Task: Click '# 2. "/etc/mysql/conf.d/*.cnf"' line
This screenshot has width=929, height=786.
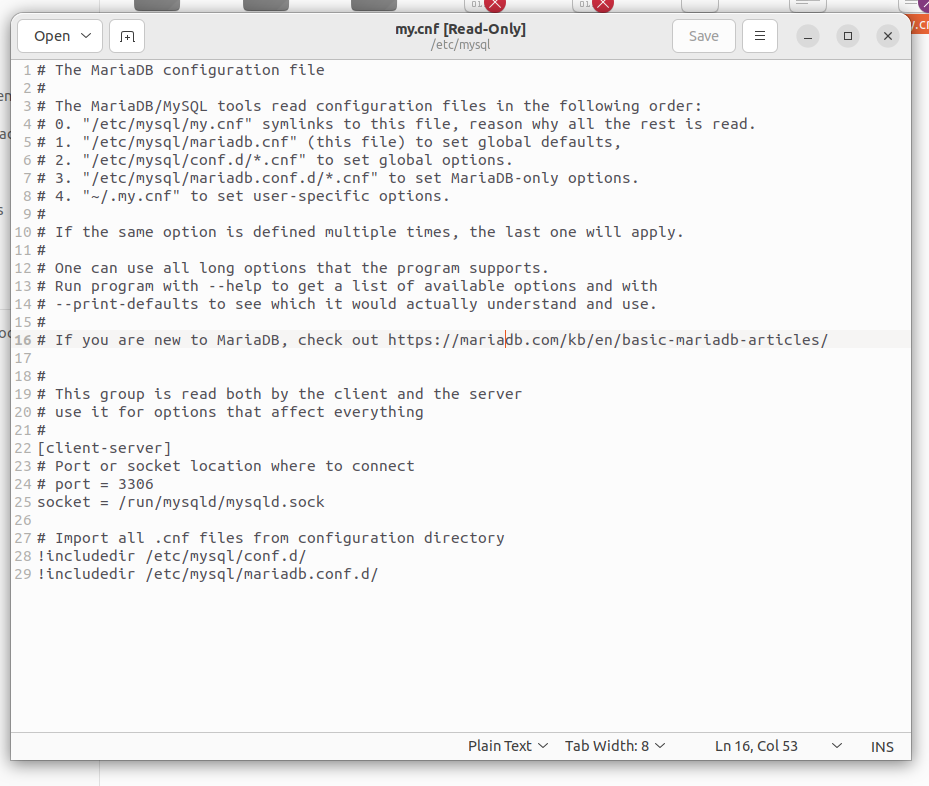Action: 275,160
